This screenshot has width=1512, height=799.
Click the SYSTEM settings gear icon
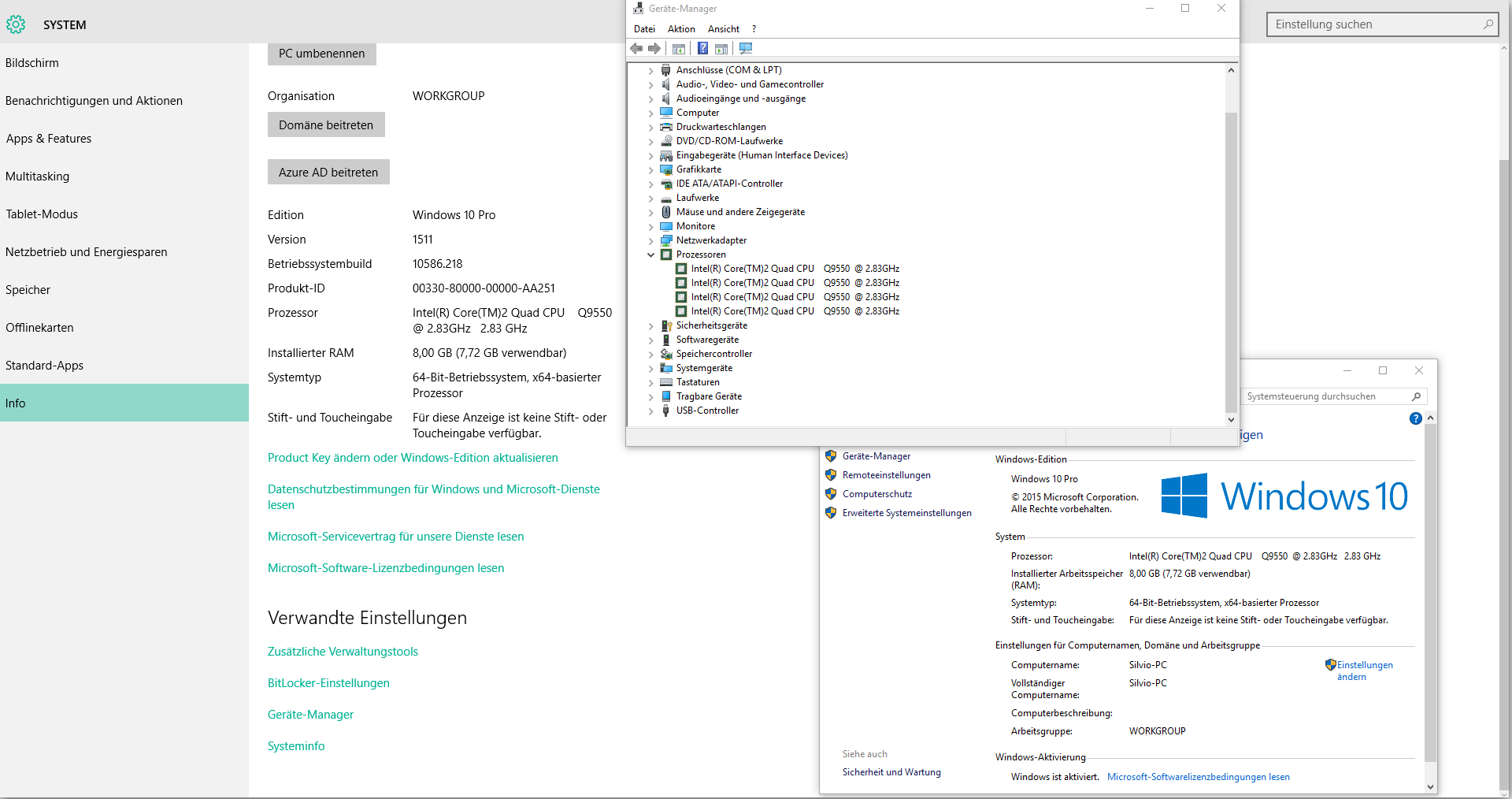click(x=16, y=25)
